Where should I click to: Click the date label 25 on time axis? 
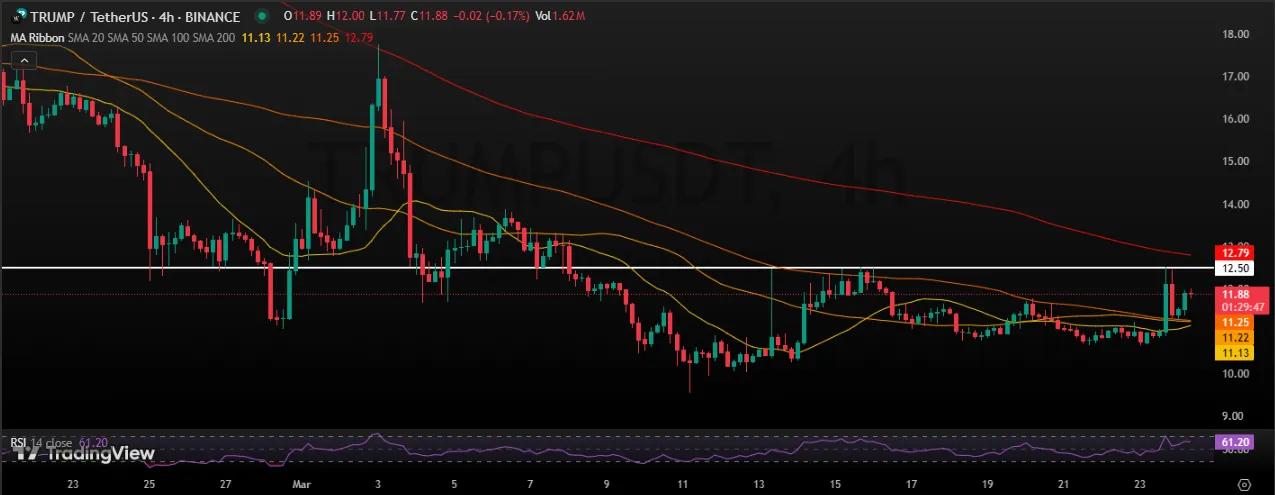150,482
